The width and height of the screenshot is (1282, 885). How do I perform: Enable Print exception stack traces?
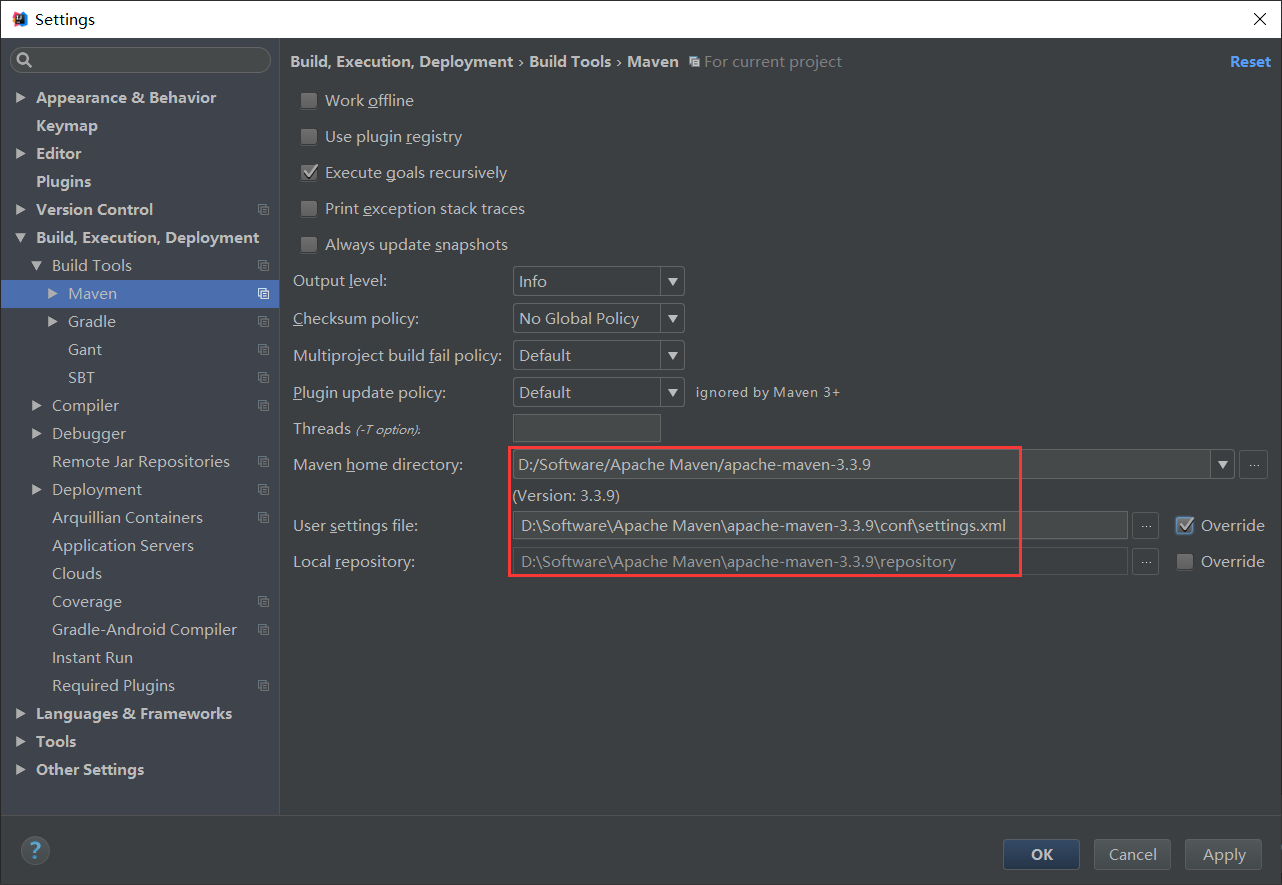[309, 209]
